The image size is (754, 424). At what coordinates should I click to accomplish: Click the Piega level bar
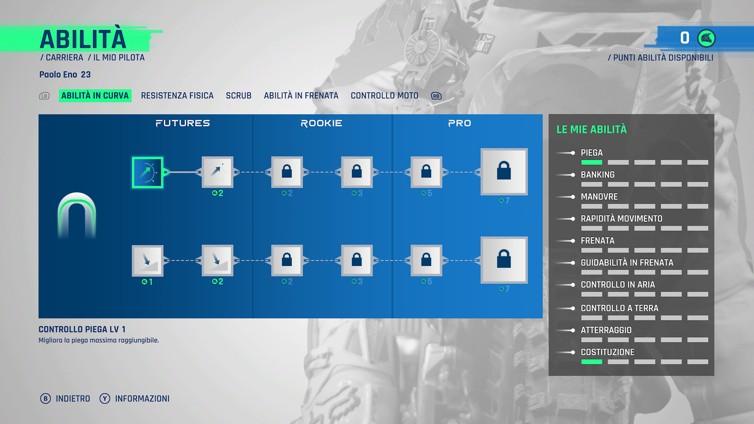[x=644, y=162]
